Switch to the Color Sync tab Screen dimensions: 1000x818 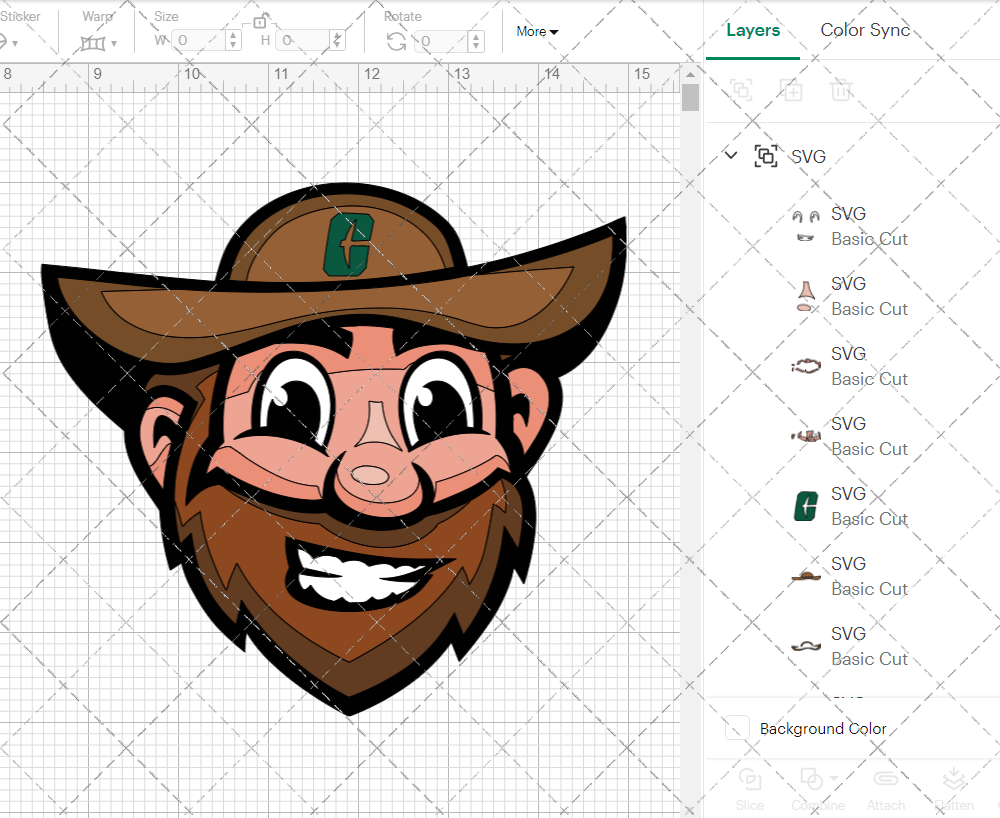[x=865, y=30]
